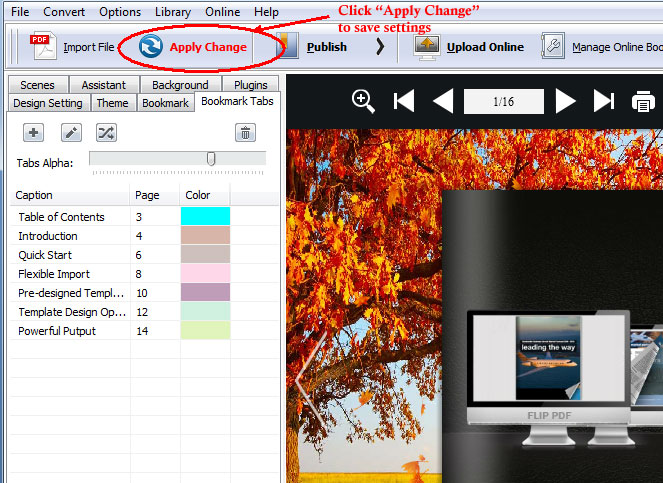Print the flipbook using printer icon
663x483 pixels.
(x=643, y=102)
